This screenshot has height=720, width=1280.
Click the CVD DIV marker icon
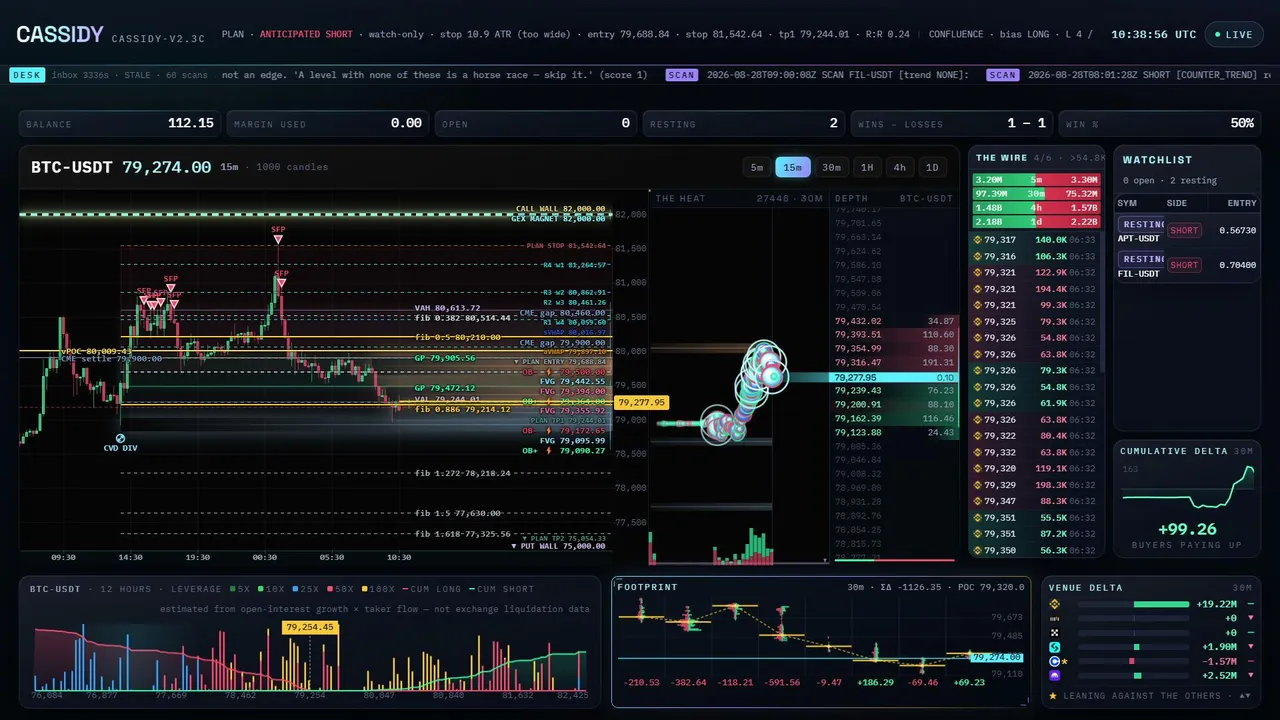(120, 438)
